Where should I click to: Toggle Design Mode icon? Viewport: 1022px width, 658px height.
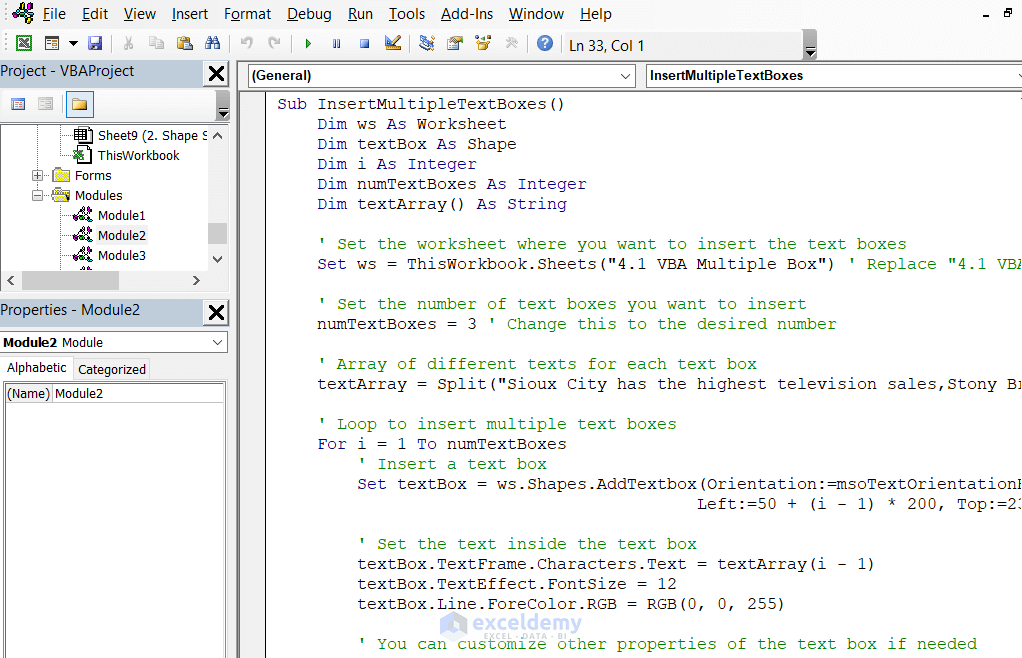coord(392,44)
